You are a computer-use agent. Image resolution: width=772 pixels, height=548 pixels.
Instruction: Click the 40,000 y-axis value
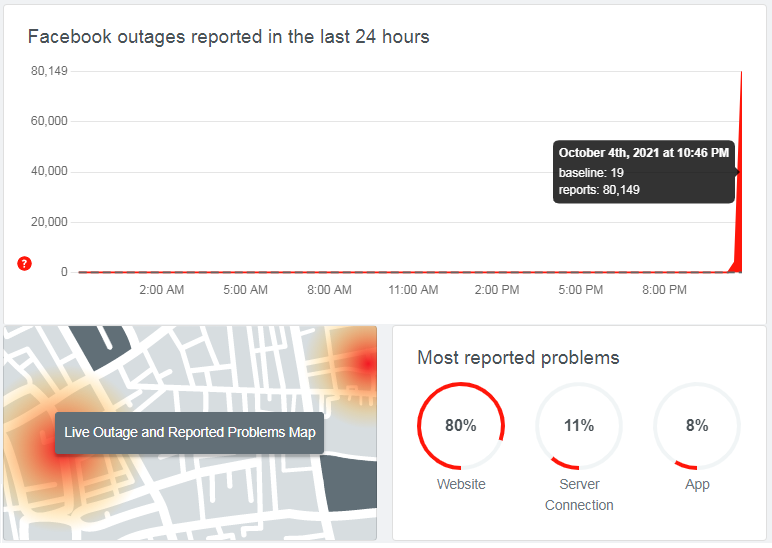point(49,171)
